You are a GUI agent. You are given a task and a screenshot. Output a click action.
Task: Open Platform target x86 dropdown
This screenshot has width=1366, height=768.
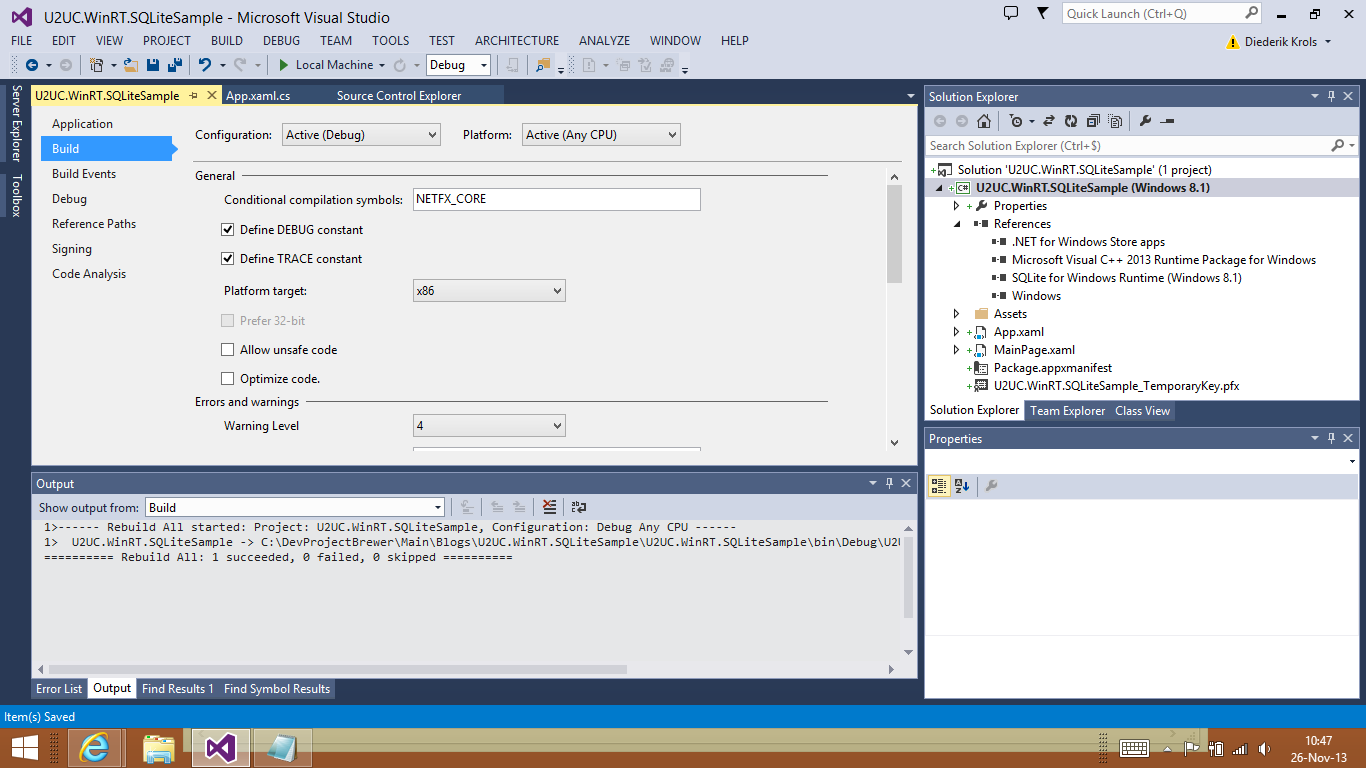pyautogui.click(x=489, y=291)
